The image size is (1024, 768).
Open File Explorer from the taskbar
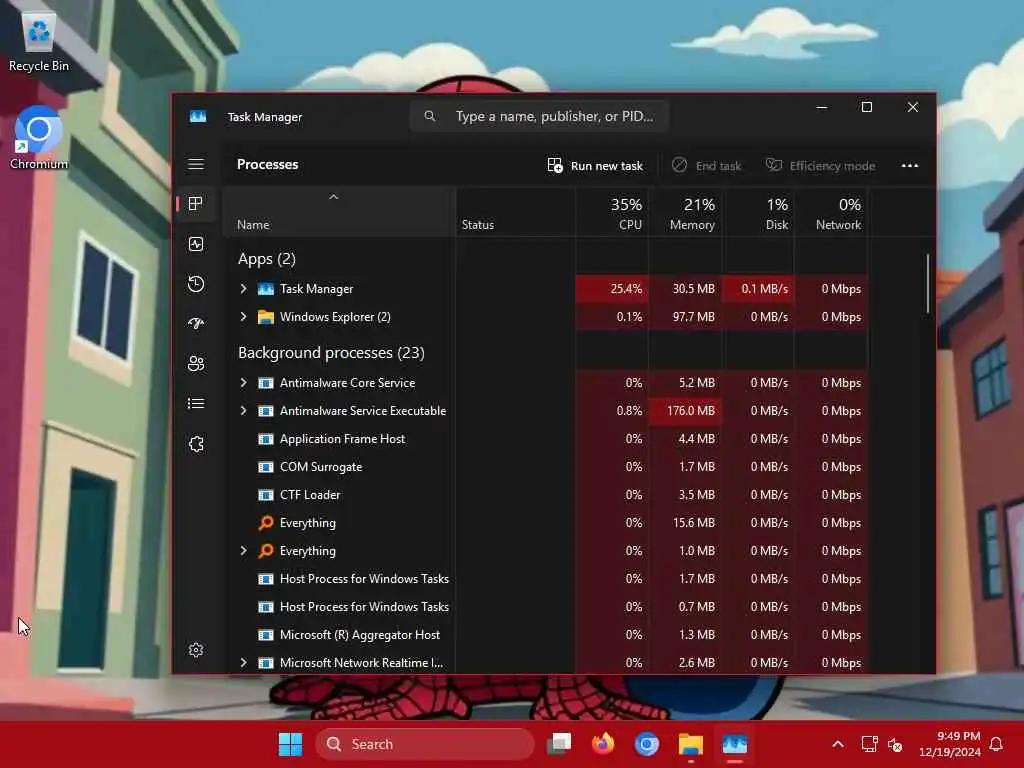click(690, 744)
